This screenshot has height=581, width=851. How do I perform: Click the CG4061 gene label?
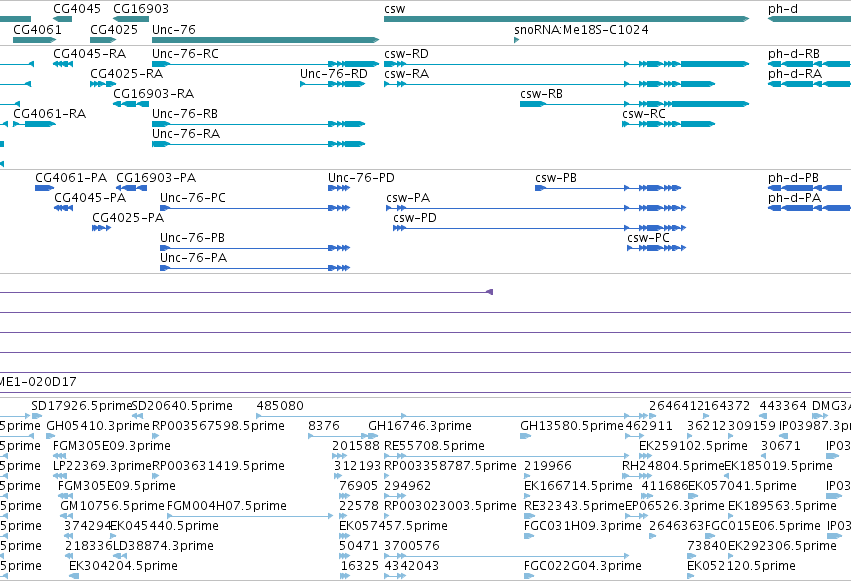(x=37, y=29)
